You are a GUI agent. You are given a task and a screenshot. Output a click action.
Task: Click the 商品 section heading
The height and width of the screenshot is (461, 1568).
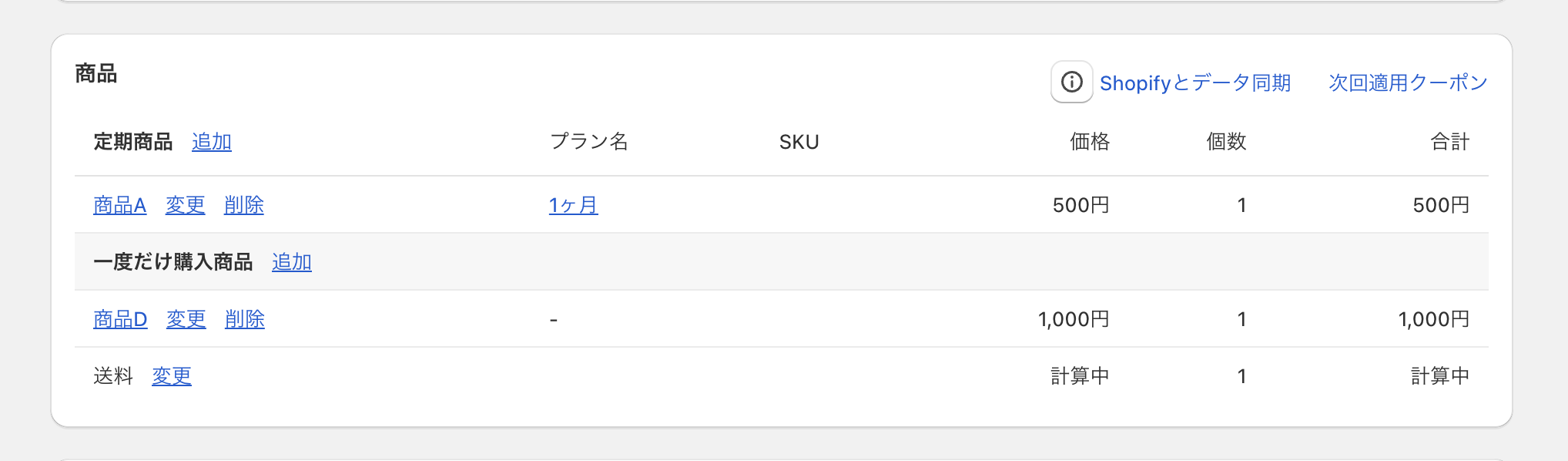click(96, 74)
